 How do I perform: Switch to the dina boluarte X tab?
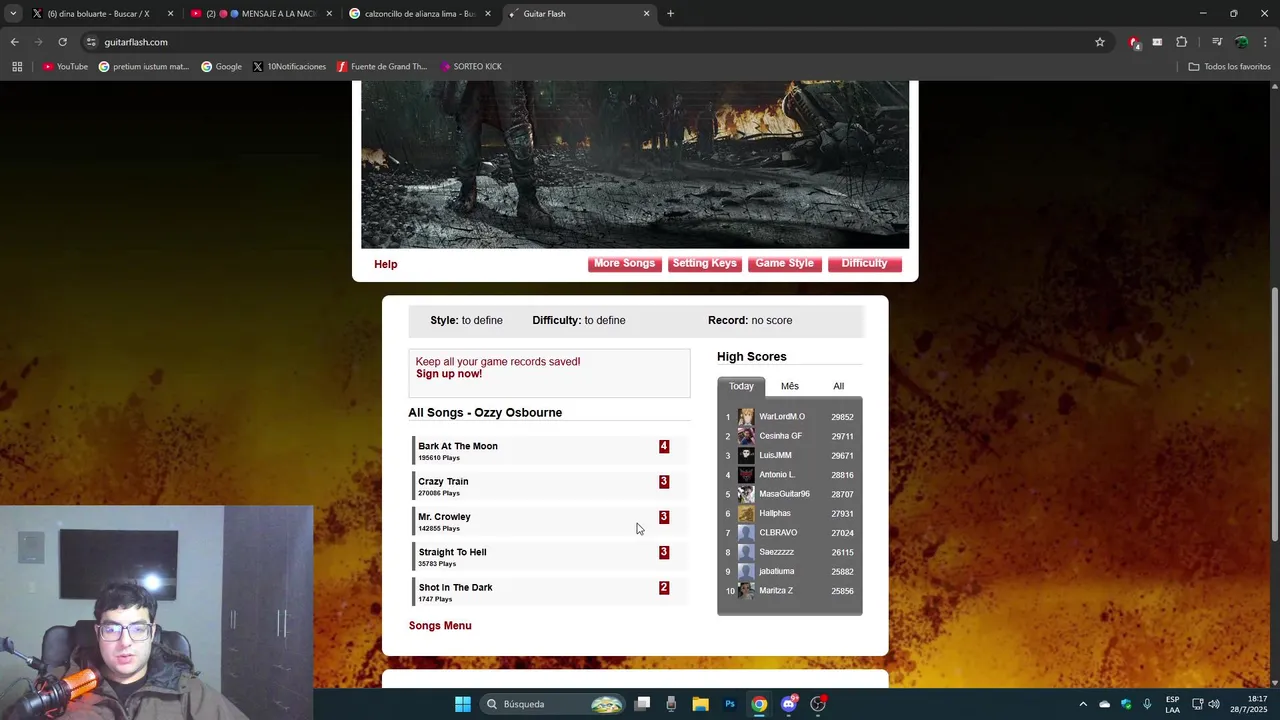click(103, 14)
